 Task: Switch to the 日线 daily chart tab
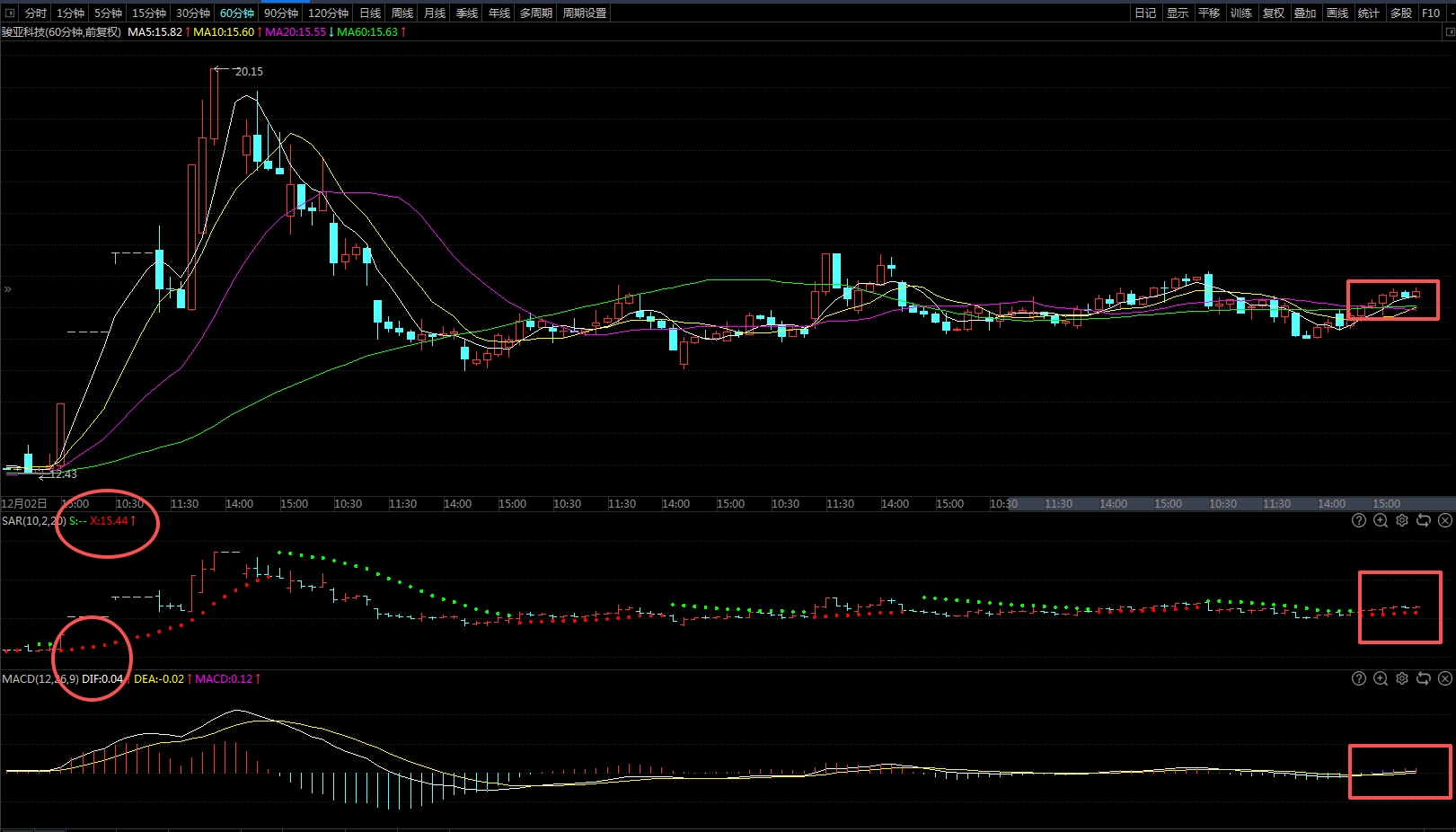pos(370,13)
